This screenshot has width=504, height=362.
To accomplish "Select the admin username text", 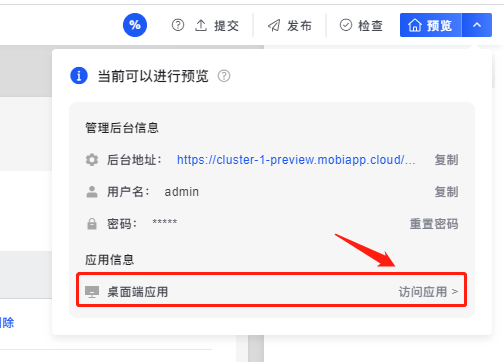I will point(182,192).
